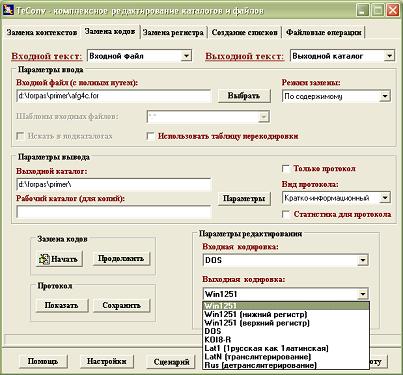403x375 pixels.
Task: Choose Win1251 (нижний регистр) option
Action: [x=286, y=314]
